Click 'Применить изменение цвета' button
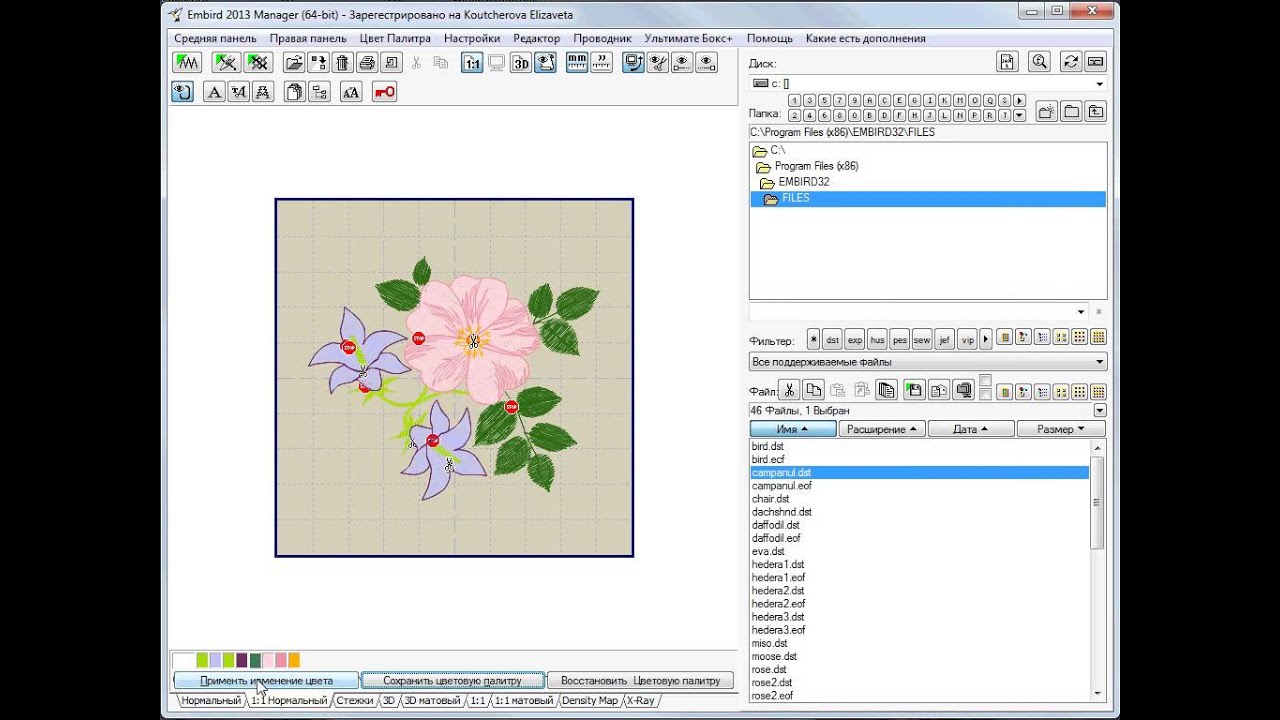The width and height of the screenshot is (1280, 720). (x=266, y=680)
